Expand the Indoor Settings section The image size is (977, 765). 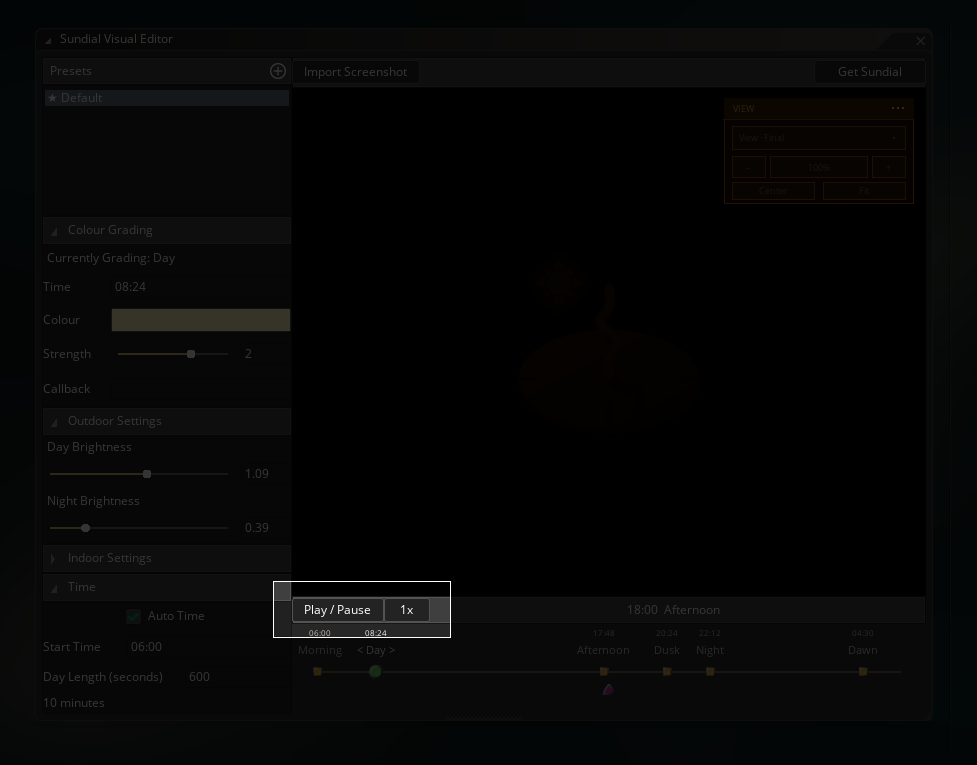click(x=53, y=559)
